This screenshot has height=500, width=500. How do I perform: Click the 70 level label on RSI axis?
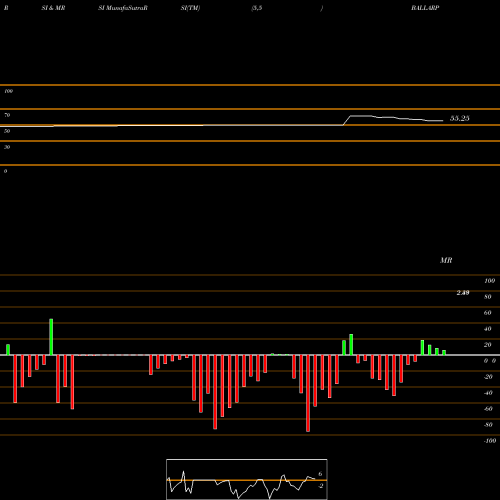(7, 115)
